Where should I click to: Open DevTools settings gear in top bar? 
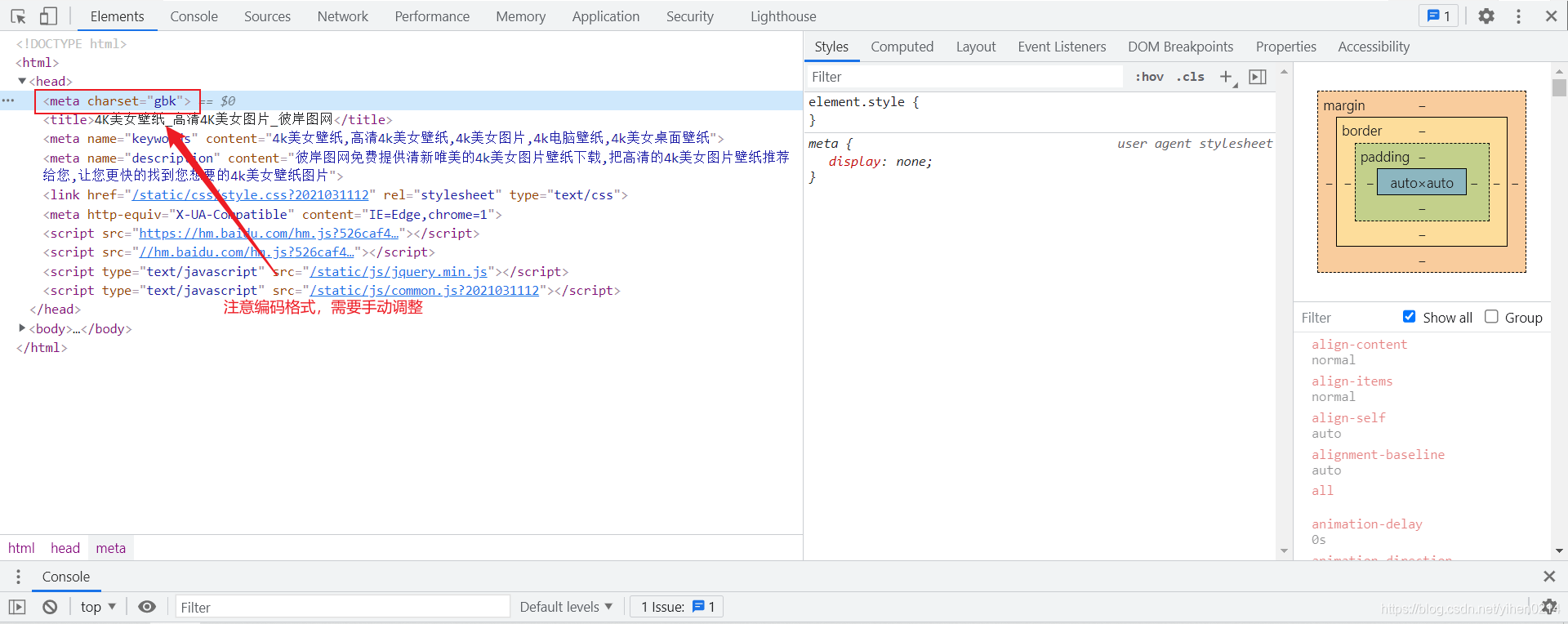[x=1486, y=16]
